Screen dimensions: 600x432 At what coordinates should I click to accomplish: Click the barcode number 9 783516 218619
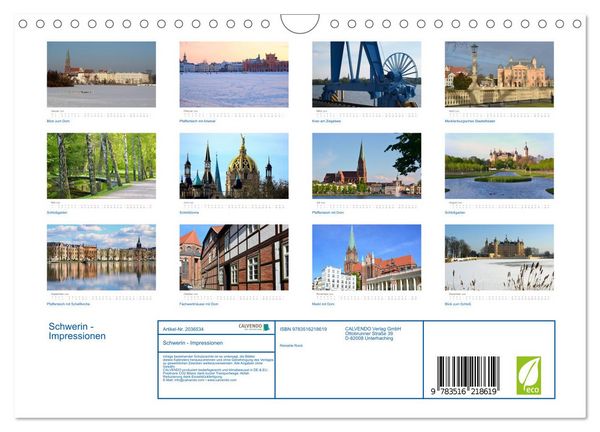(x=464, y=391)
